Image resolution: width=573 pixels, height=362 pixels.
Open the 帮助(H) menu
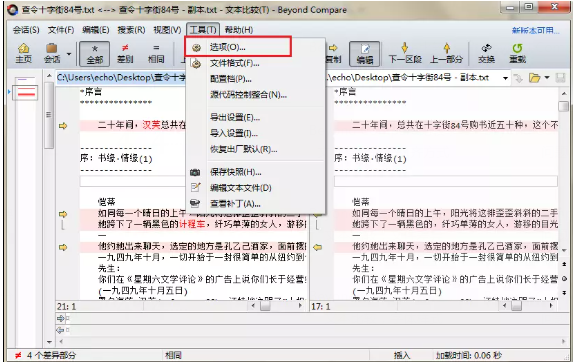239,30
